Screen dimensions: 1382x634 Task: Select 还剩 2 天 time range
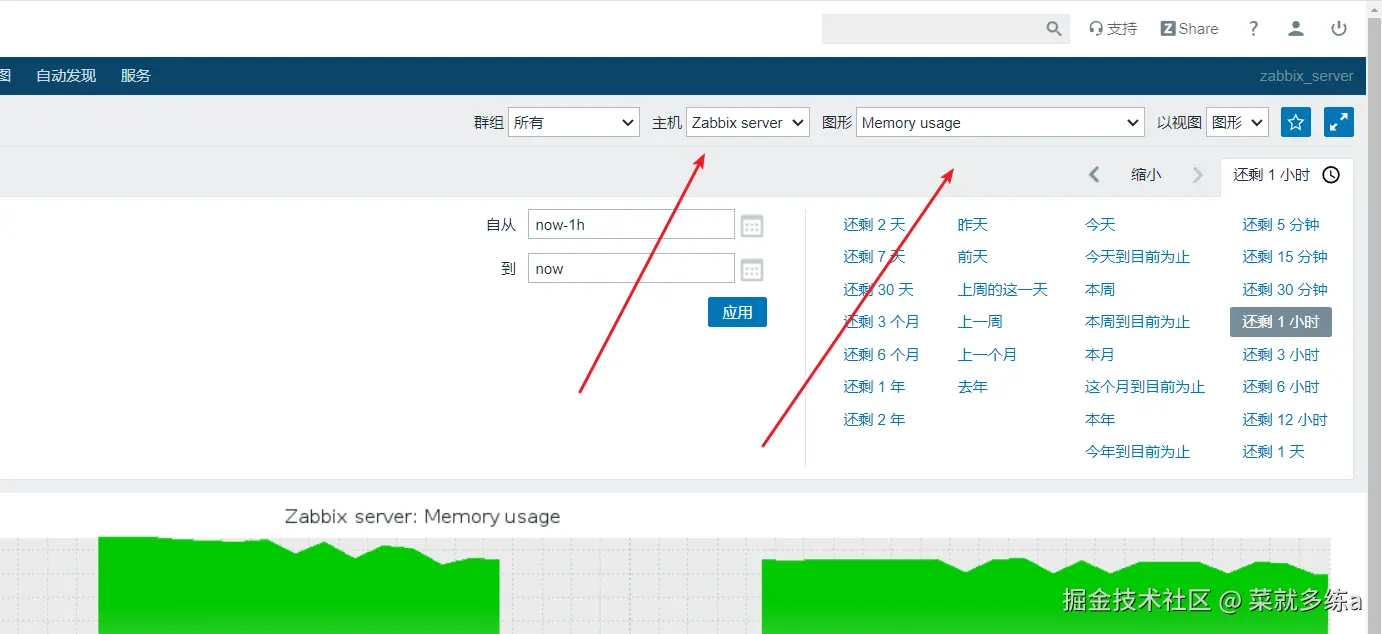tap(874, 225)
